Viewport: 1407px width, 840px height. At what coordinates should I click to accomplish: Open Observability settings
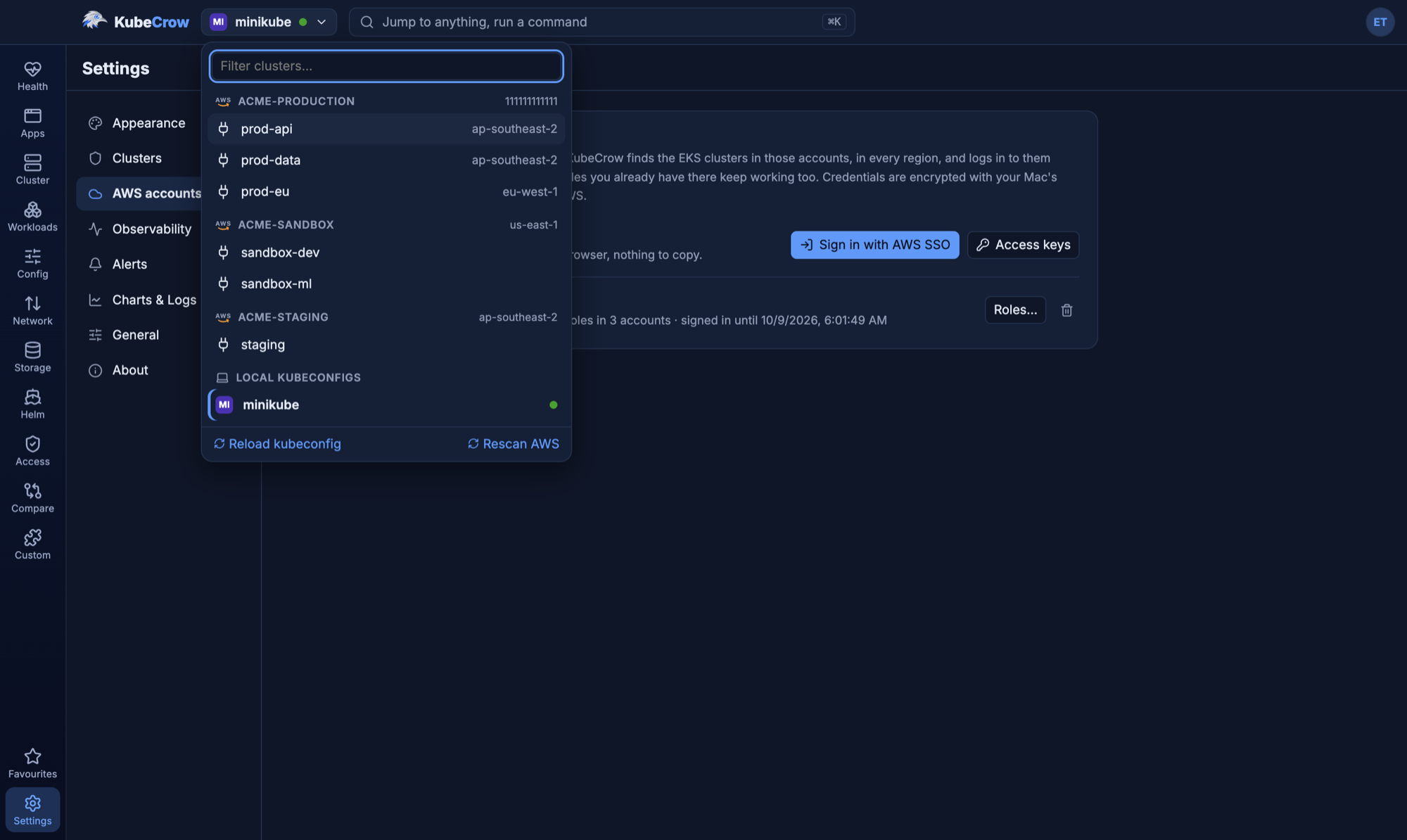tap(138, 229)
